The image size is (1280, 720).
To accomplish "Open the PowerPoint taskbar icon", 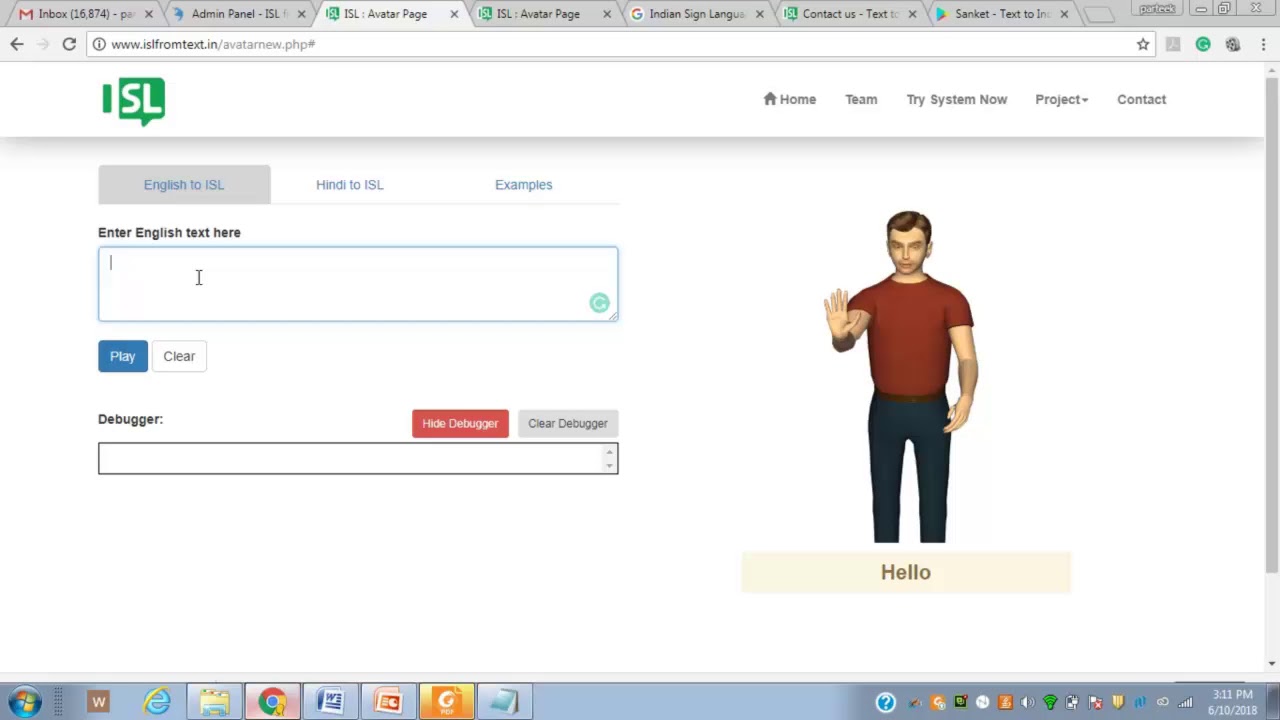I will point(388,702).
